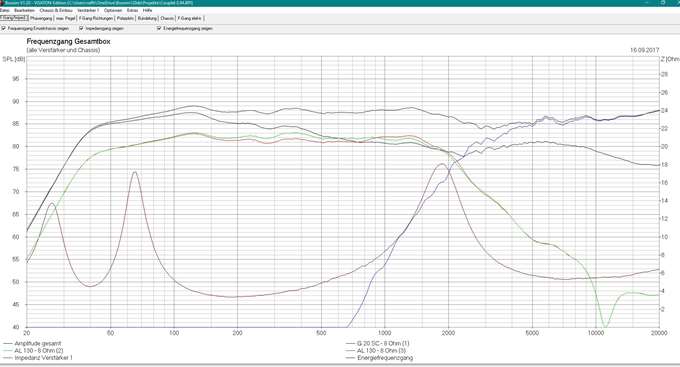Open the Hilfe menu

click(147, 10)
